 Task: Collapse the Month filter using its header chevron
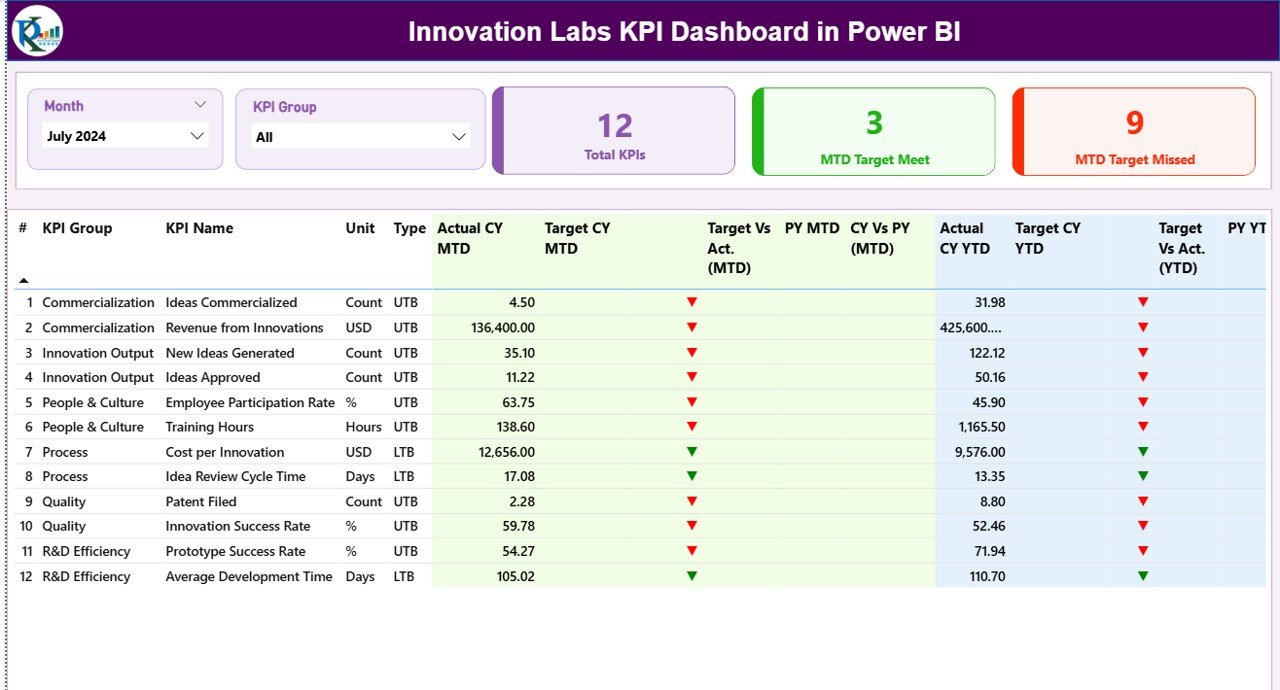click(200, 103)
